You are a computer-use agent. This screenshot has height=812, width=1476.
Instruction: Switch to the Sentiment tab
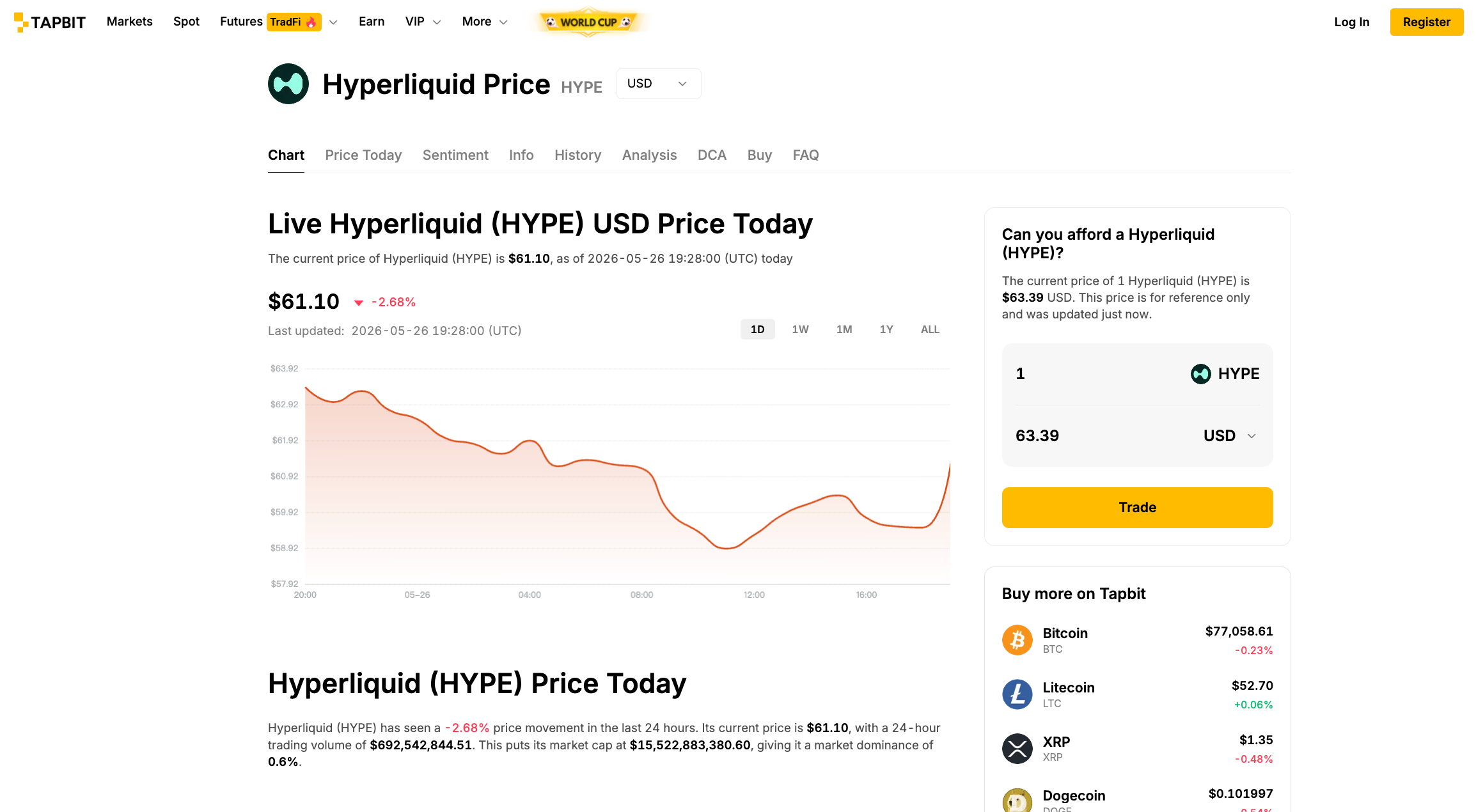455,155
